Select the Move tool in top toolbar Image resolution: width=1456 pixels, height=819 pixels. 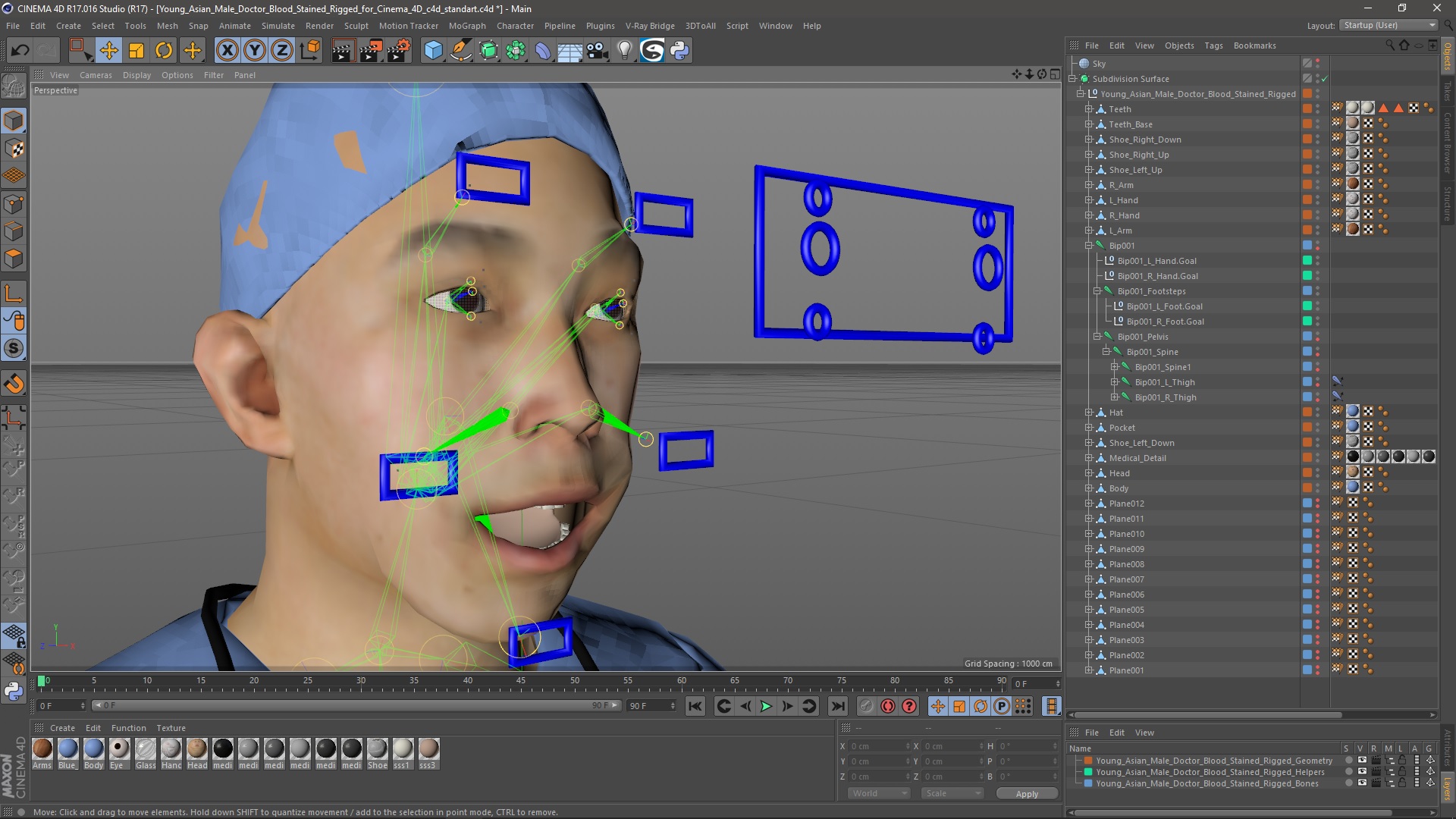(x=108, y=51)
